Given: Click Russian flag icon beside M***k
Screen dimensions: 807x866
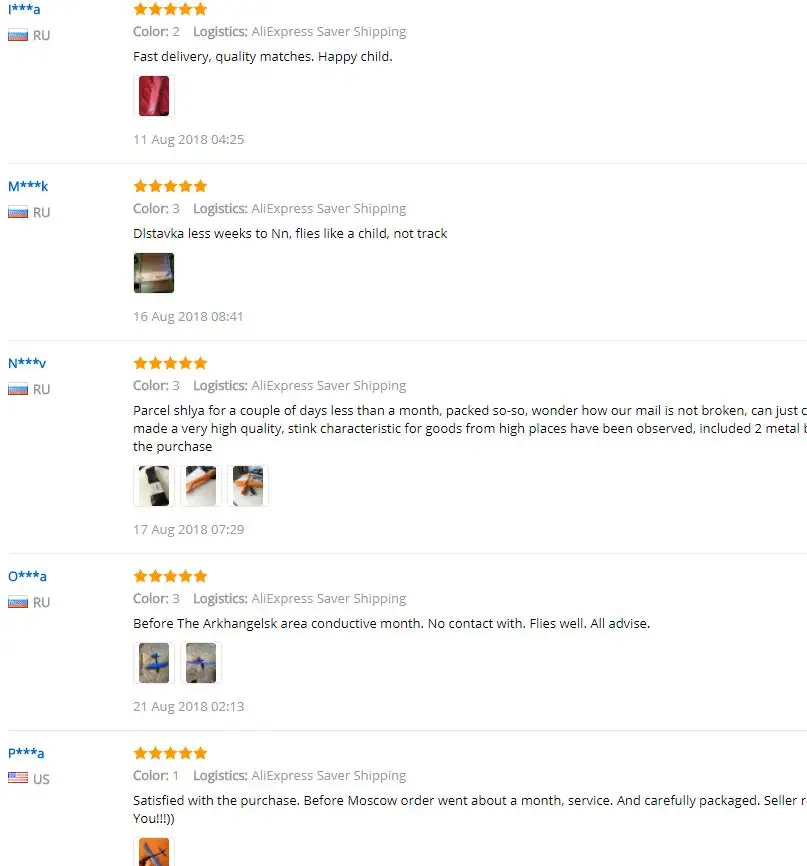Looking at the screenshot, I should (18, 213).
